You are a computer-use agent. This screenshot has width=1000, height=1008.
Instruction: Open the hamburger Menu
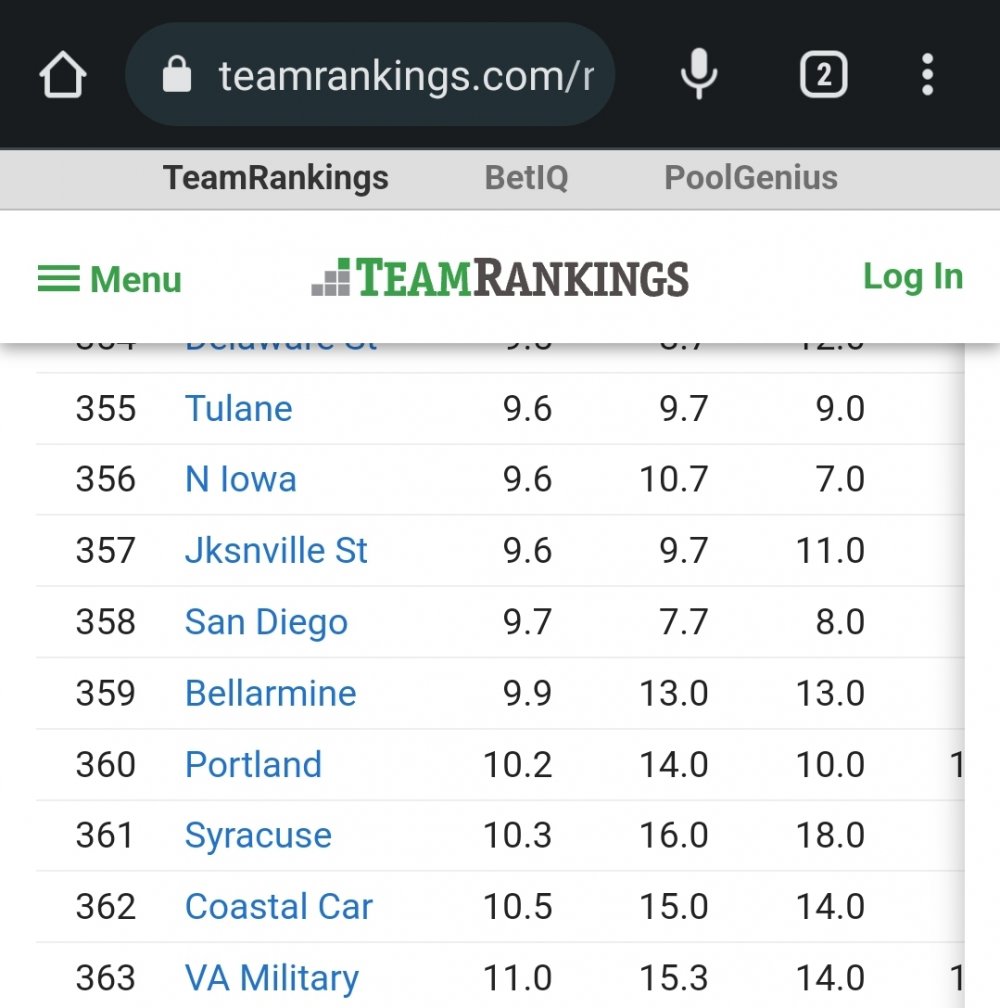(110, 279)
